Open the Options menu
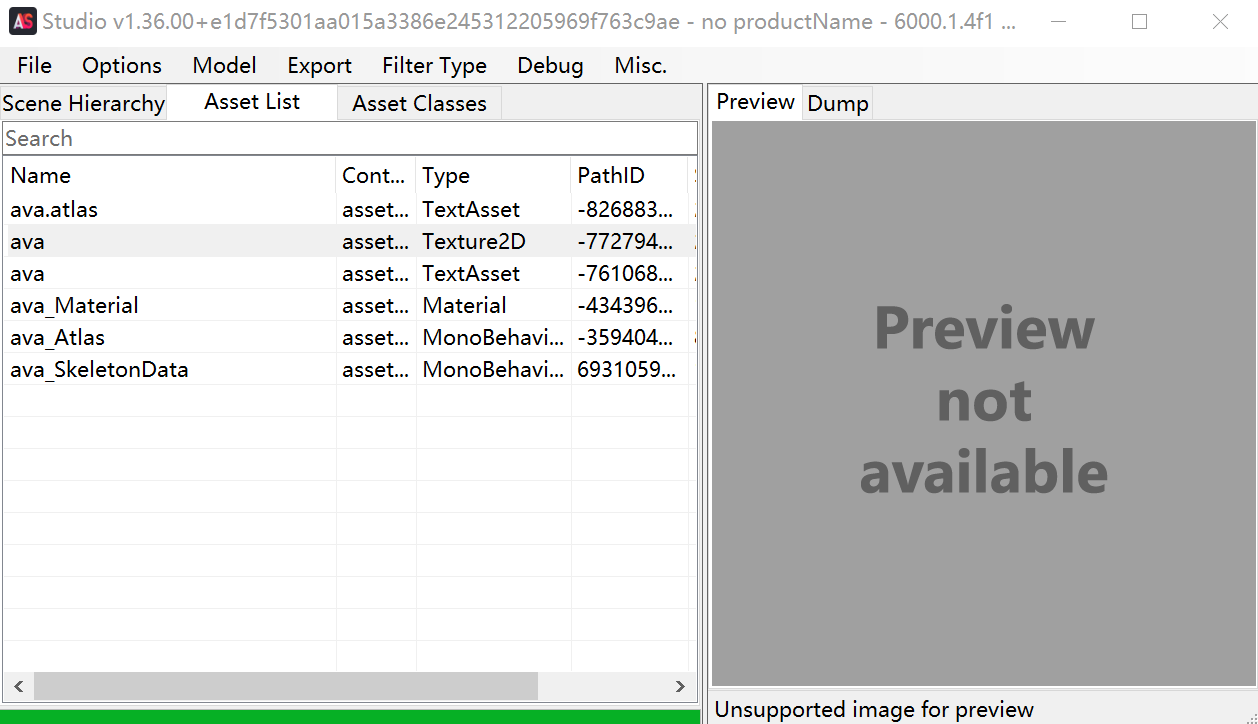The width and height of the screenshot is (1258, 724). click(121, 66)
